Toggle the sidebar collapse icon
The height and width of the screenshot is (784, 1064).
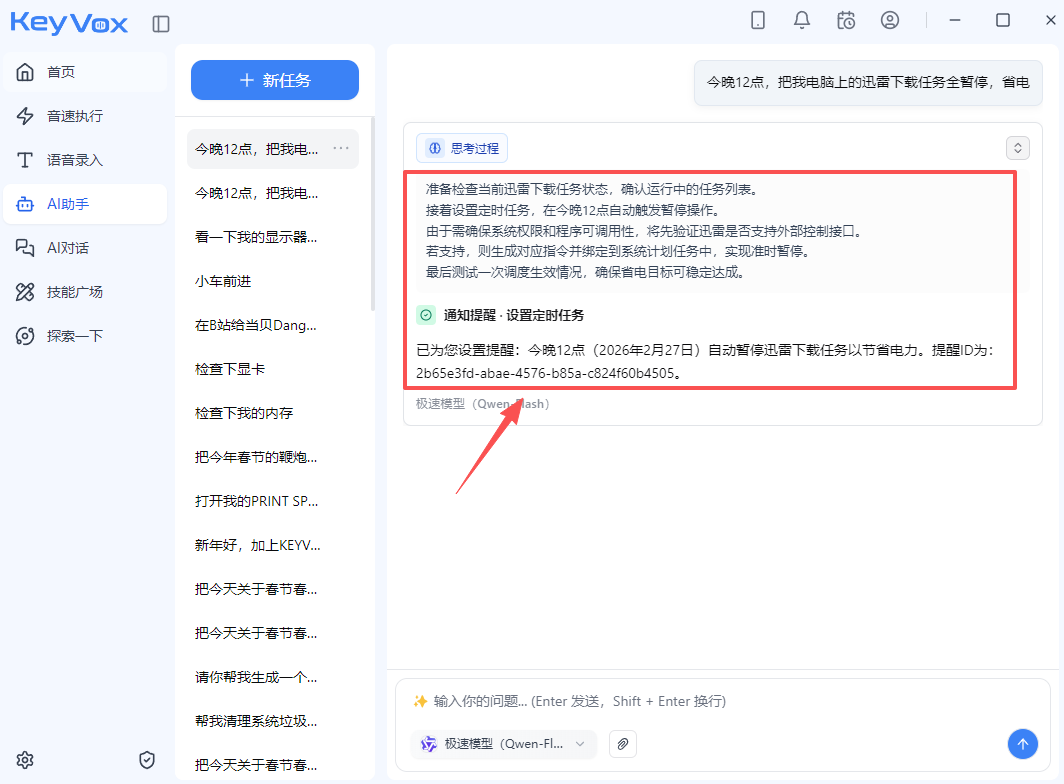[161, 24]
